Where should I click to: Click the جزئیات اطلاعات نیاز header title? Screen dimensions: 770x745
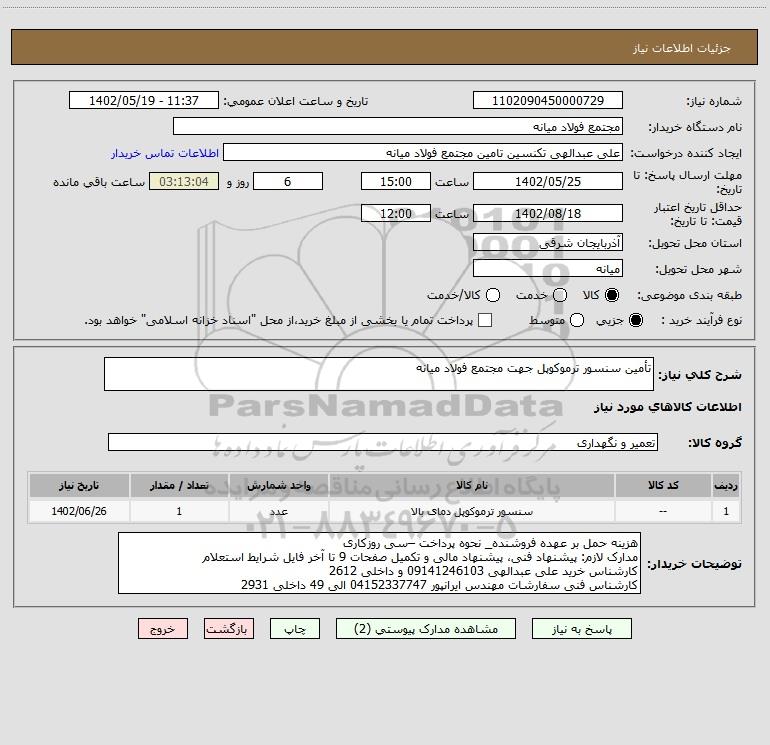click(x=682, y=48)
